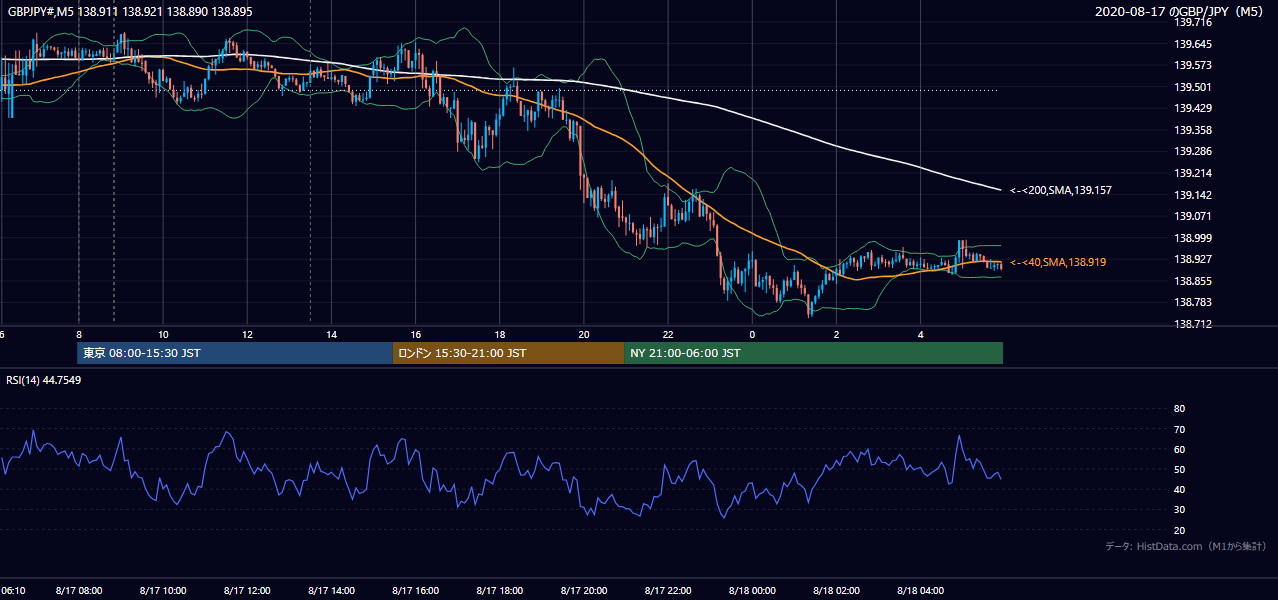Click the 8/17 16:00 time axis label
This screenshot has height=600, width=1278.
(x=415, y=591)
